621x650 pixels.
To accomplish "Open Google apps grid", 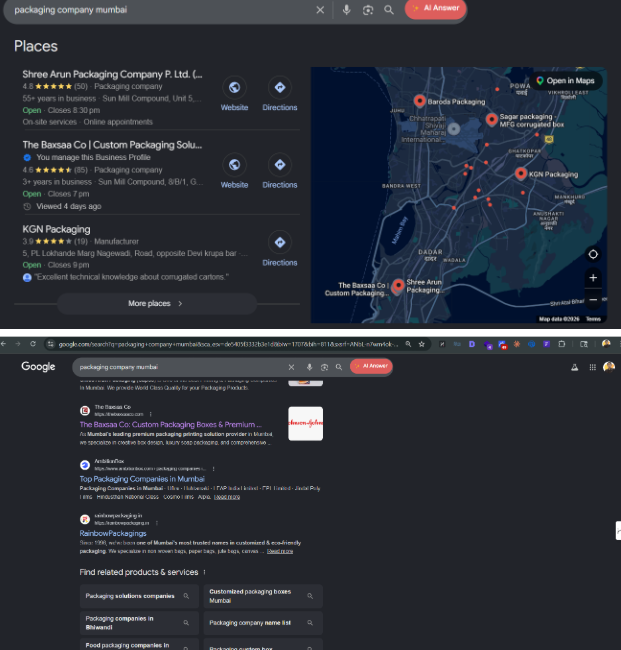I will pos(592,367).
